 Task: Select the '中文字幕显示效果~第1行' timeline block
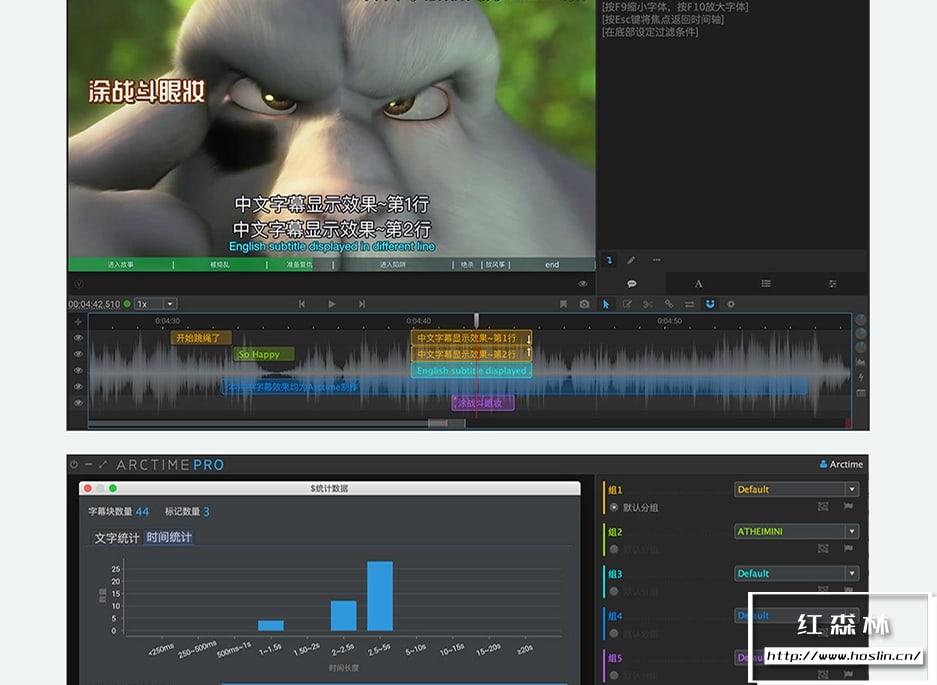471,338
